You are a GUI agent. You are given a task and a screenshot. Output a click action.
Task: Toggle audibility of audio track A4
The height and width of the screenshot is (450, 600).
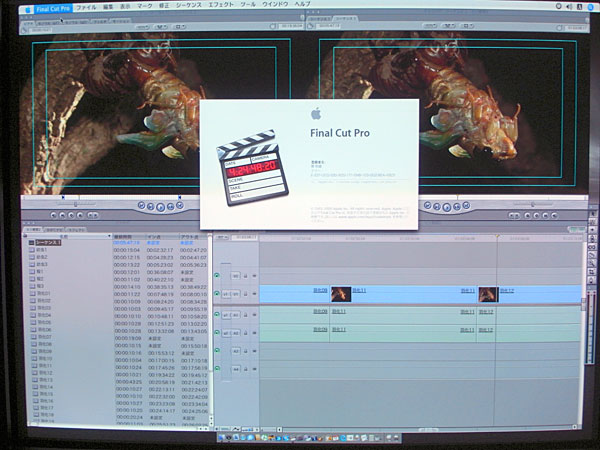pos(217,368)
